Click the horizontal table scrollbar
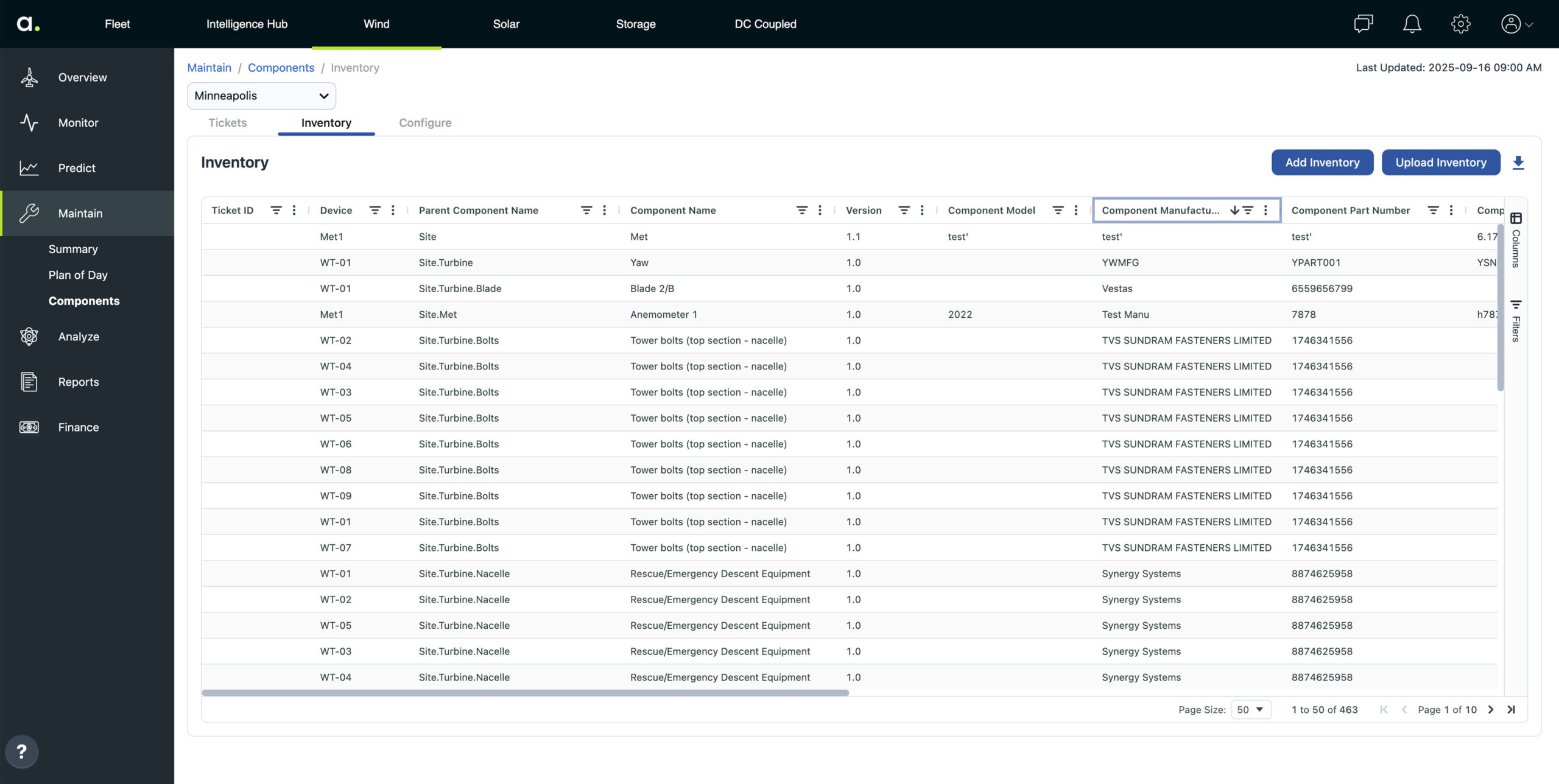1559x784 pixels. click(x=525, y=693)
